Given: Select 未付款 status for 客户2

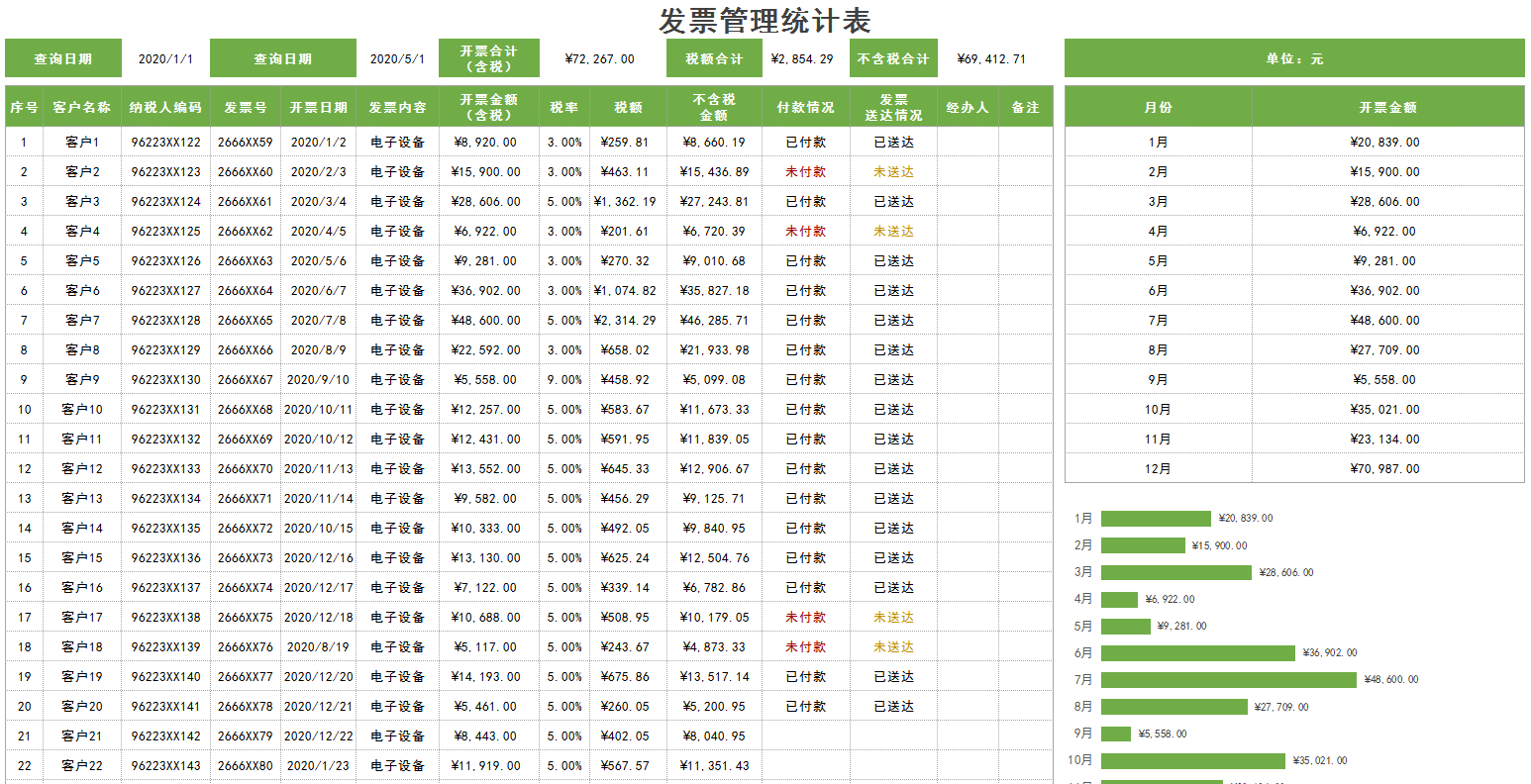Looking at the screenshot, I should 805,172.
